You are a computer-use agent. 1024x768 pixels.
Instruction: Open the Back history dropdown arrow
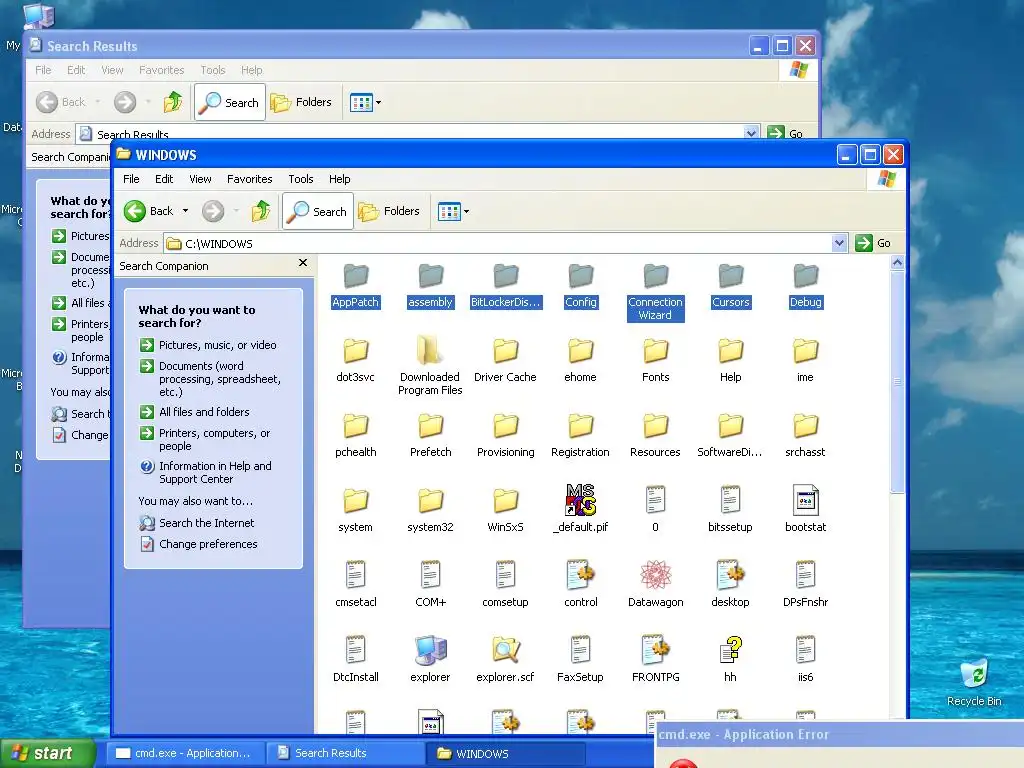(185, 210)
